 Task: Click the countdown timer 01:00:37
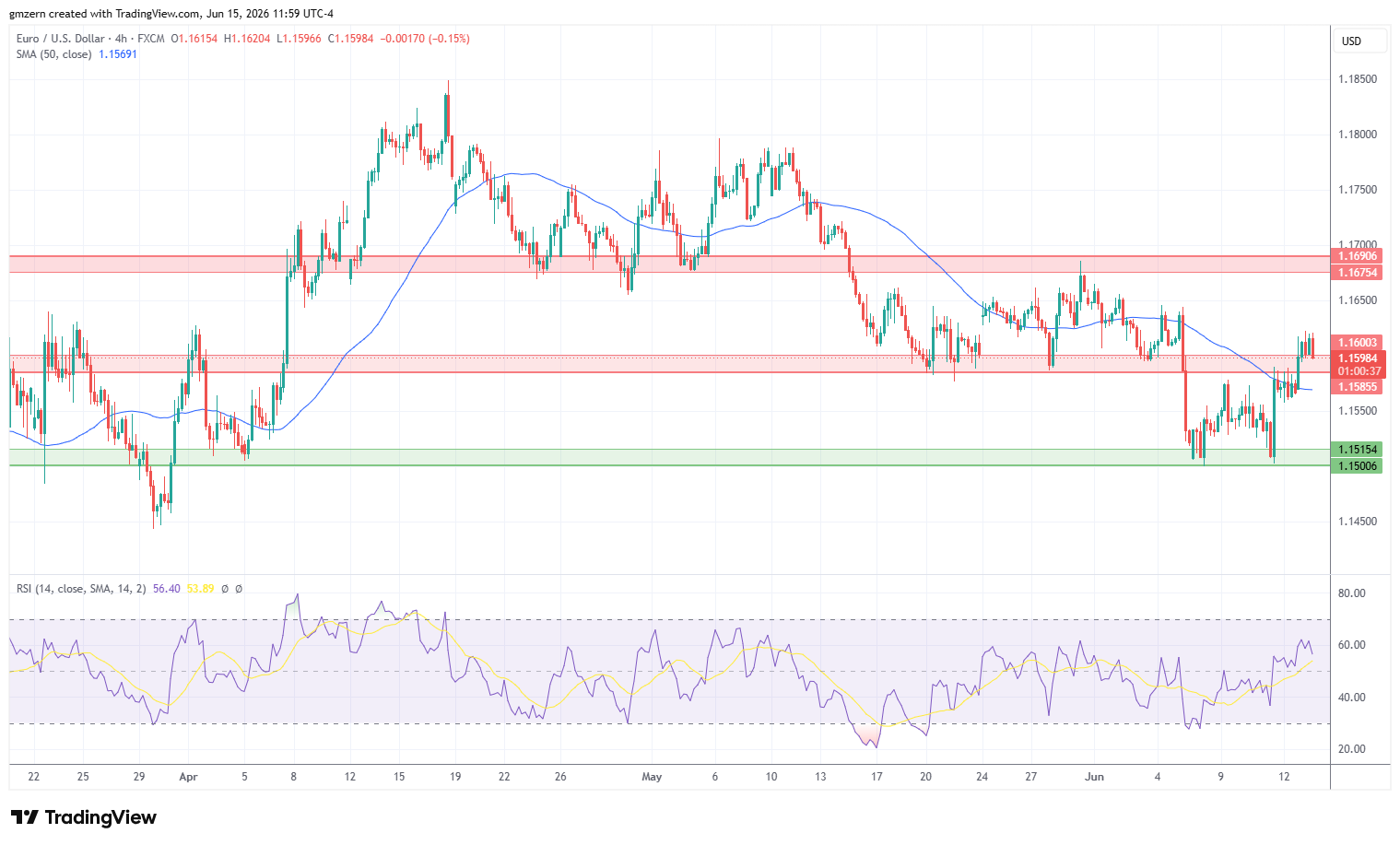point(1359,371)
